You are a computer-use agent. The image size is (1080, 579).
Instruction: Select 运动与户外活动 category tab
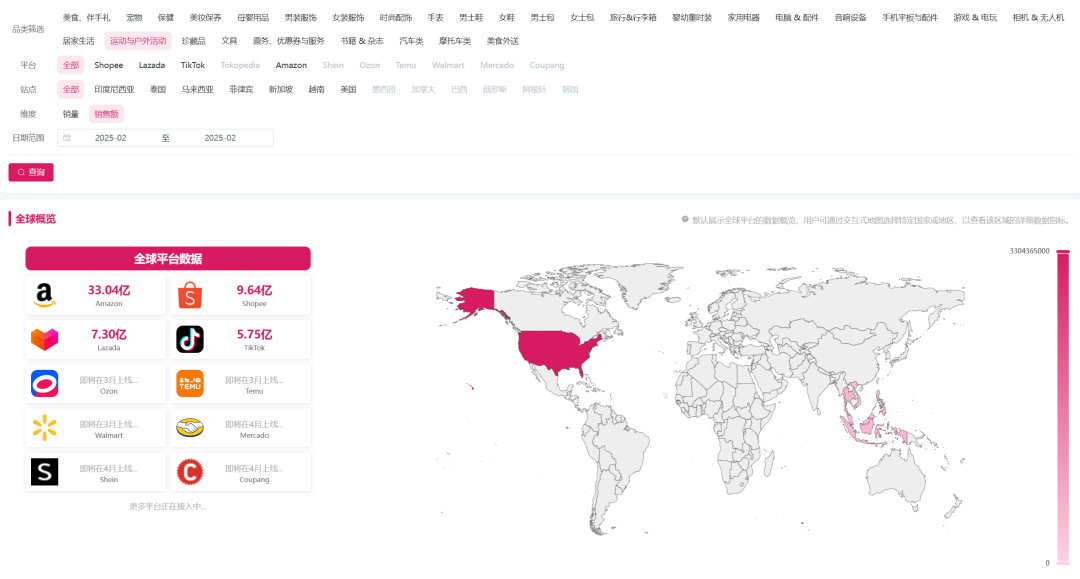tap(138, 41)
